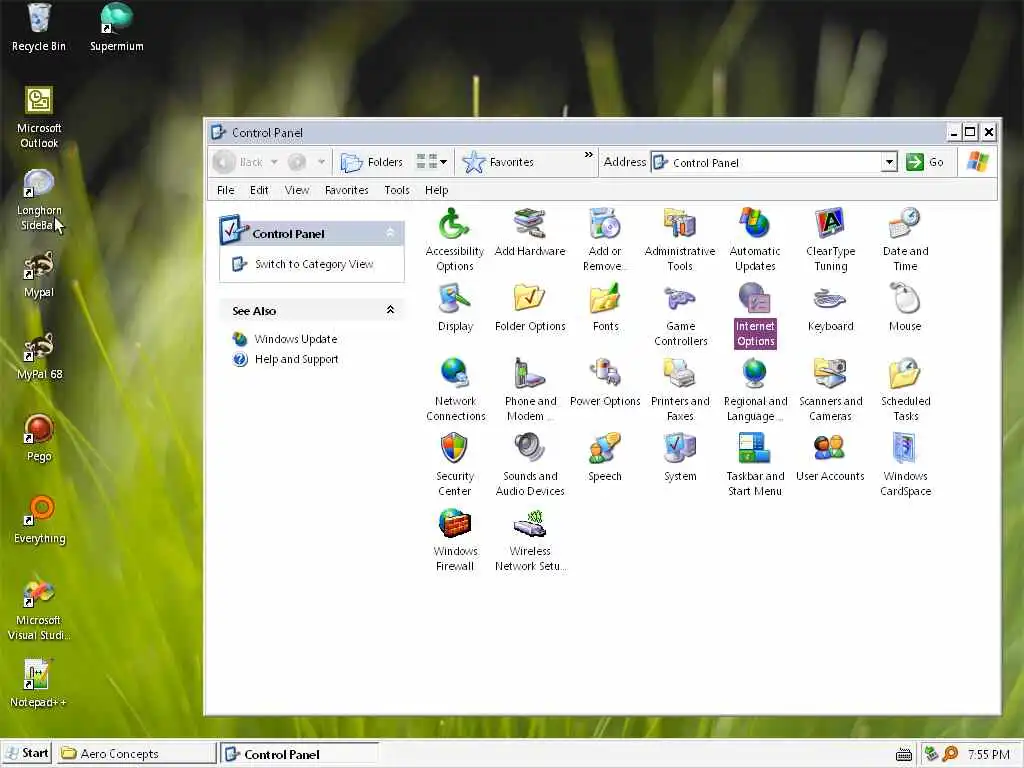This screenshot has height=768, width=1024.
Task: Open the Windows Update link
Action: [295, 339]
